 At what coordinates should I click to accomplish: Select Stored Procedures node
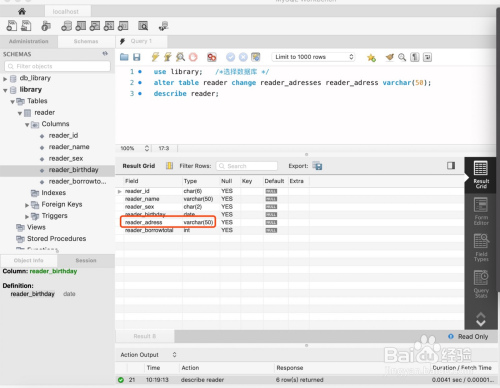point(56,239)
